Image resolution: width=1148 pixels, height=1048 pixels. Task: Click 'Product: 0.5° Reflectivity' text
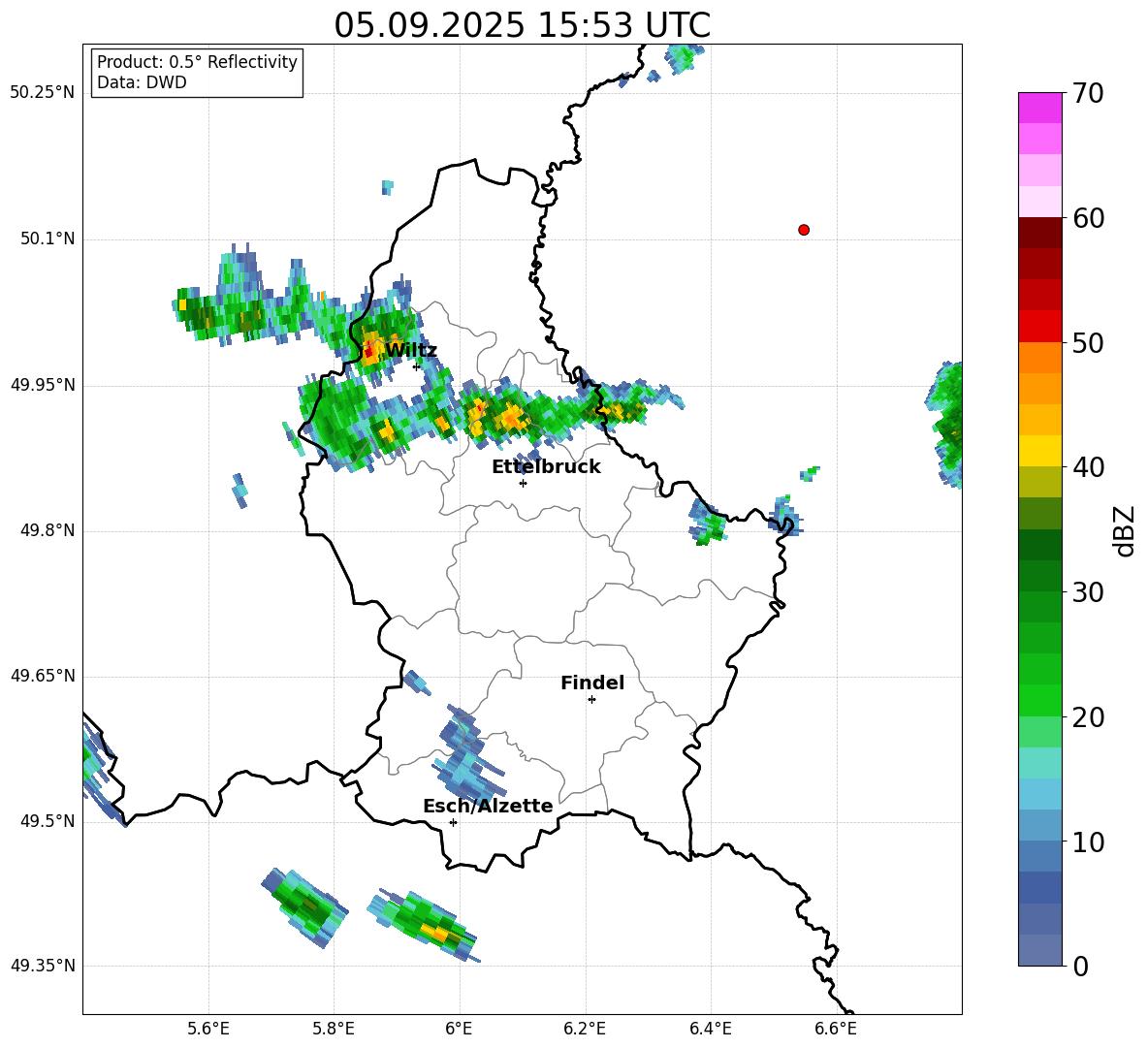(x=197, y=62)
